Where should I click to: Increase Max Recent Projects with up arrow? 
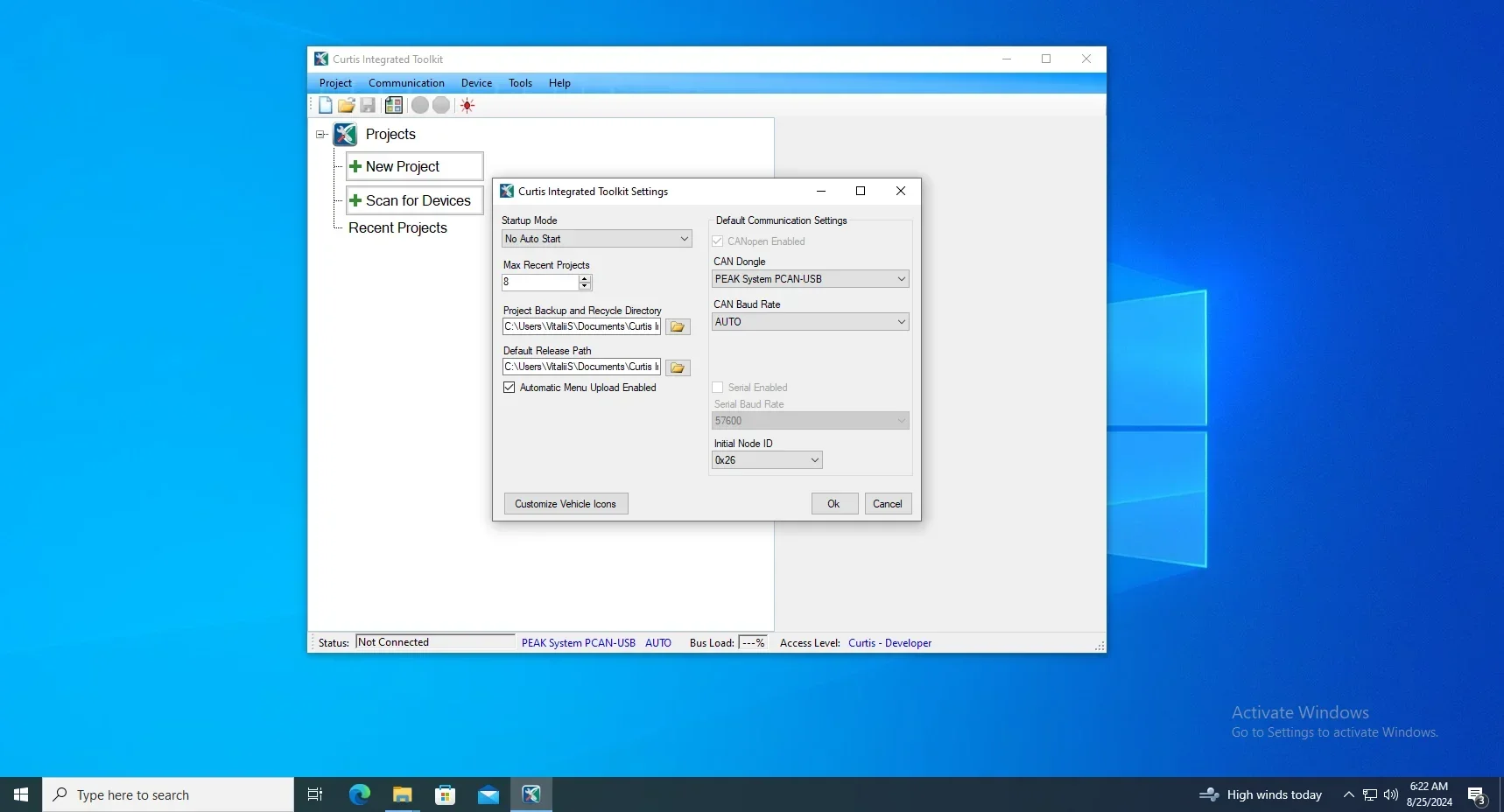(x=585, y=278)
